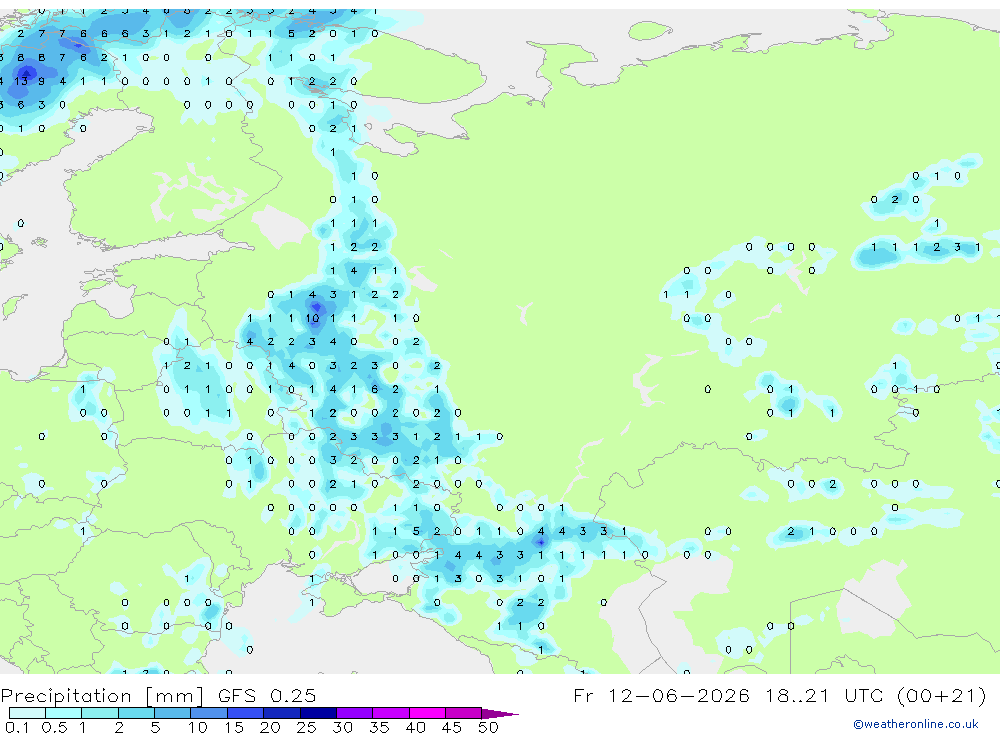
Task: Click the '18..21 UTC' time text
Action: (x=826, y=695)
